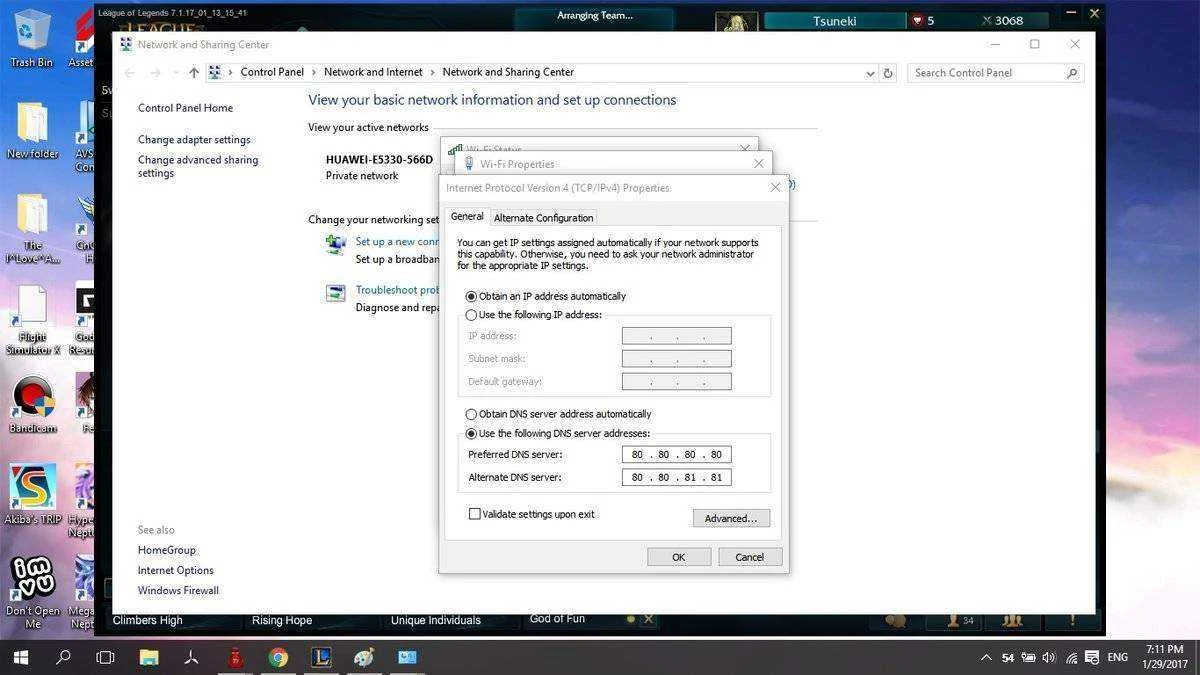This screenshot has height=675, width=1200.
Task: Expand the chevron after Control Panel breadcrumb
Action: click(314, 72)
